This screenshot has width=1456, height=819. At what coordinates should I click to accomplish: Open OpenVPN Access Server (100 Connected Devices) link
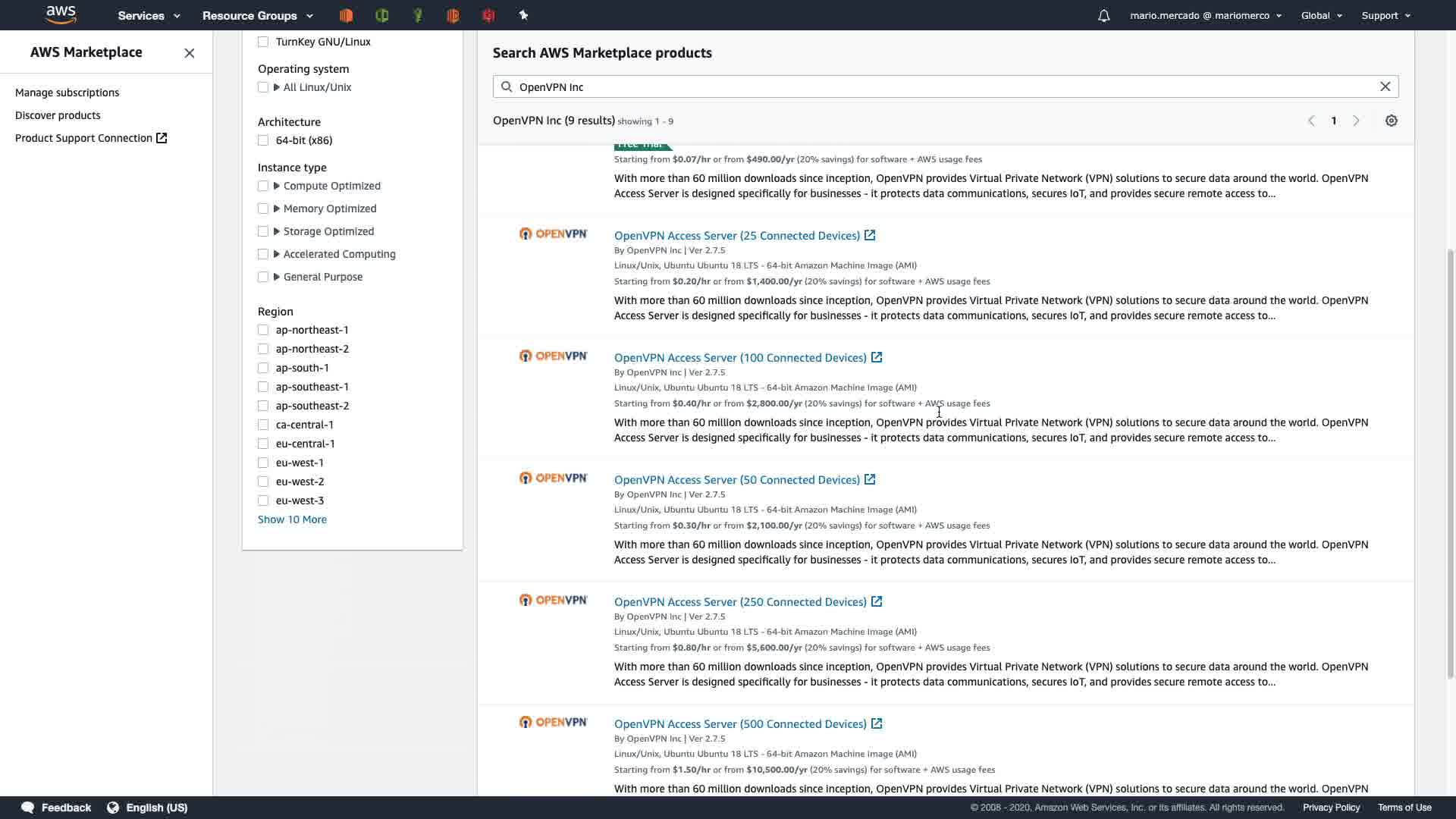click(739, 357)
